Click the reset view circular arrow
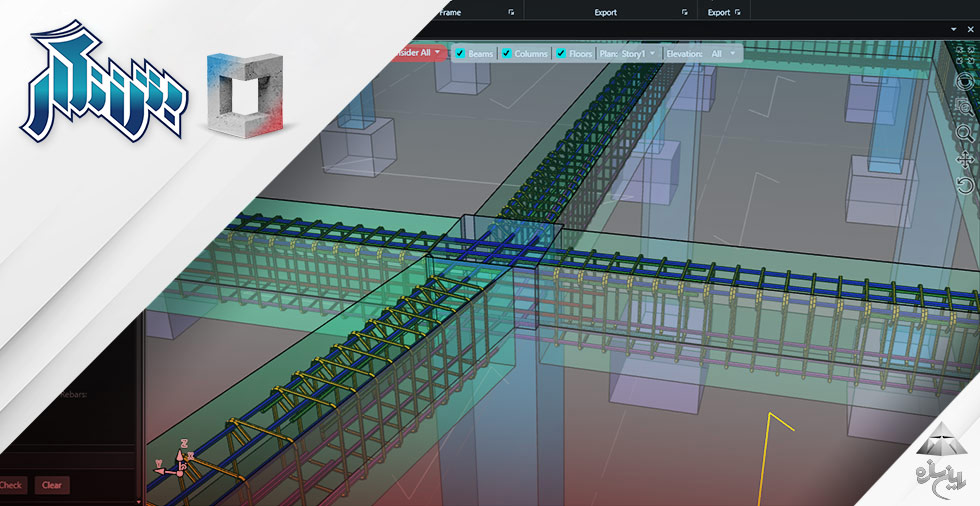This screenshot has height=506, width=980. point(965,185)
